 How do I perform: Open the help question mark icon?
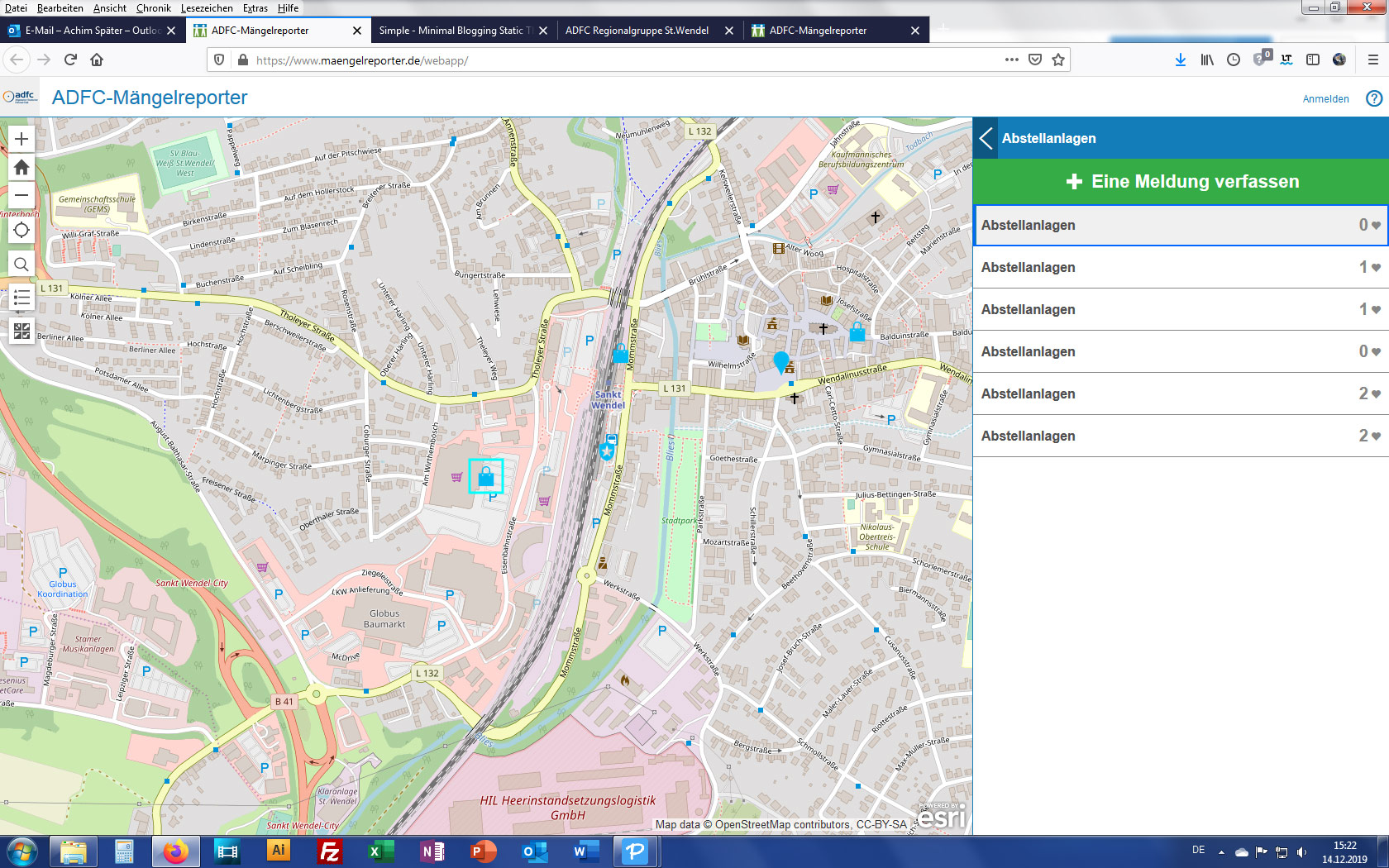[1374, 98]
